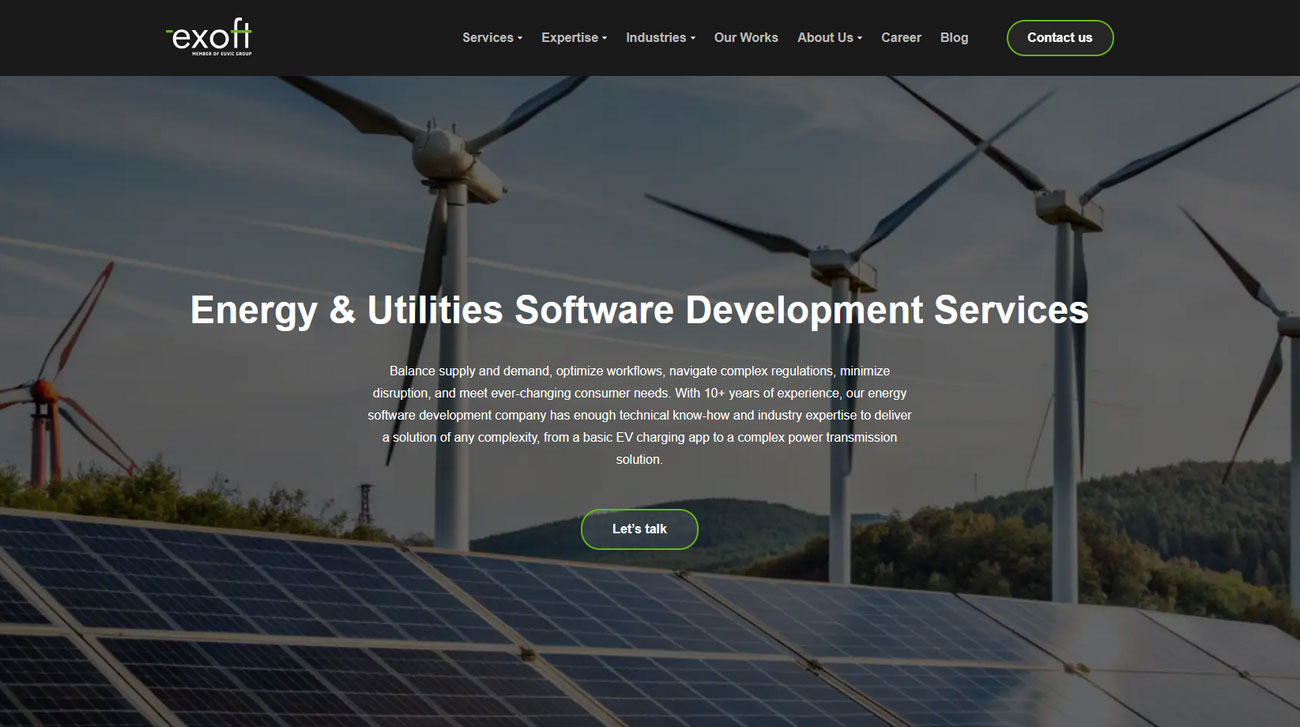1300x727 pixels.
Task: Click the small arrow next to Industries
Action: click(693, 39)
